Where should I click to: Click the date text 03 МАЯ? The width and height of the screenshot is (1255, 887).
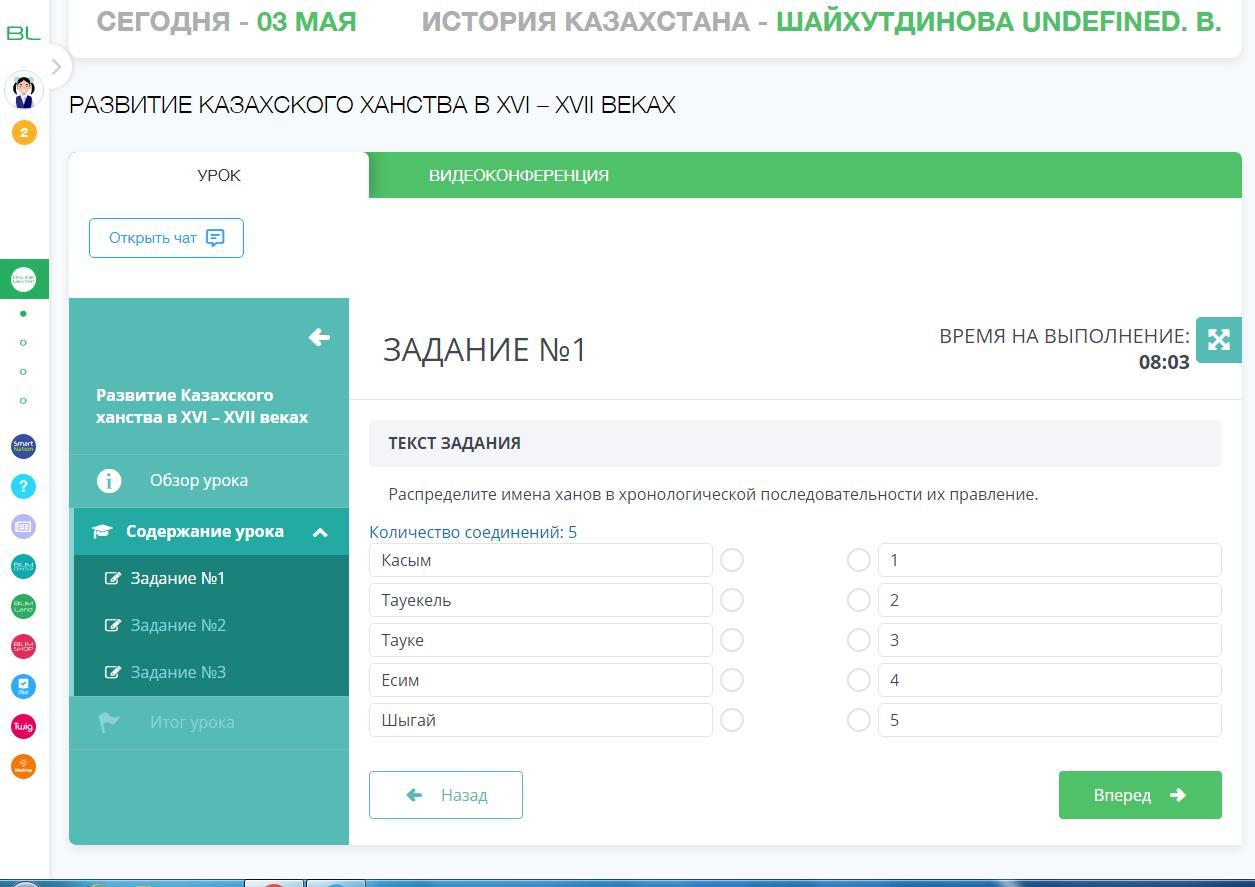click(x=307, y=21)
